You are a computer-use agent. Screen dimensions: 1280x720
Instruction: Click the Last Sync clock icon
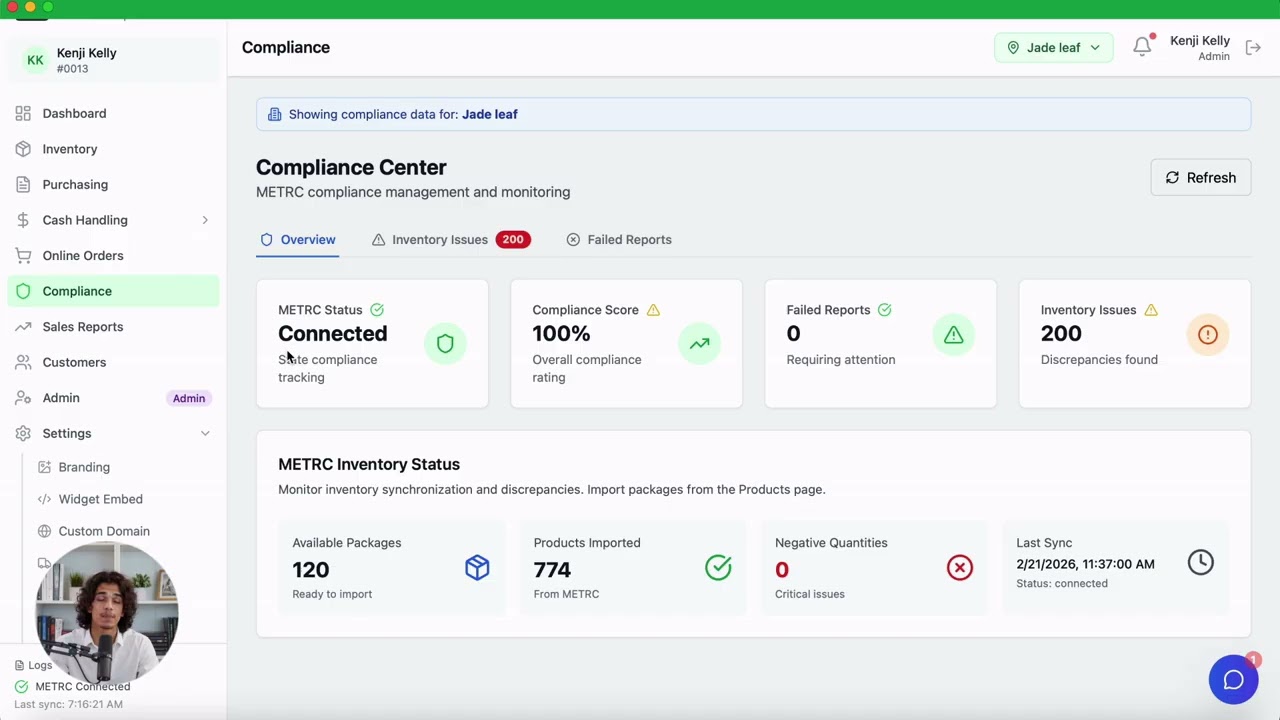coord(1200,562)
